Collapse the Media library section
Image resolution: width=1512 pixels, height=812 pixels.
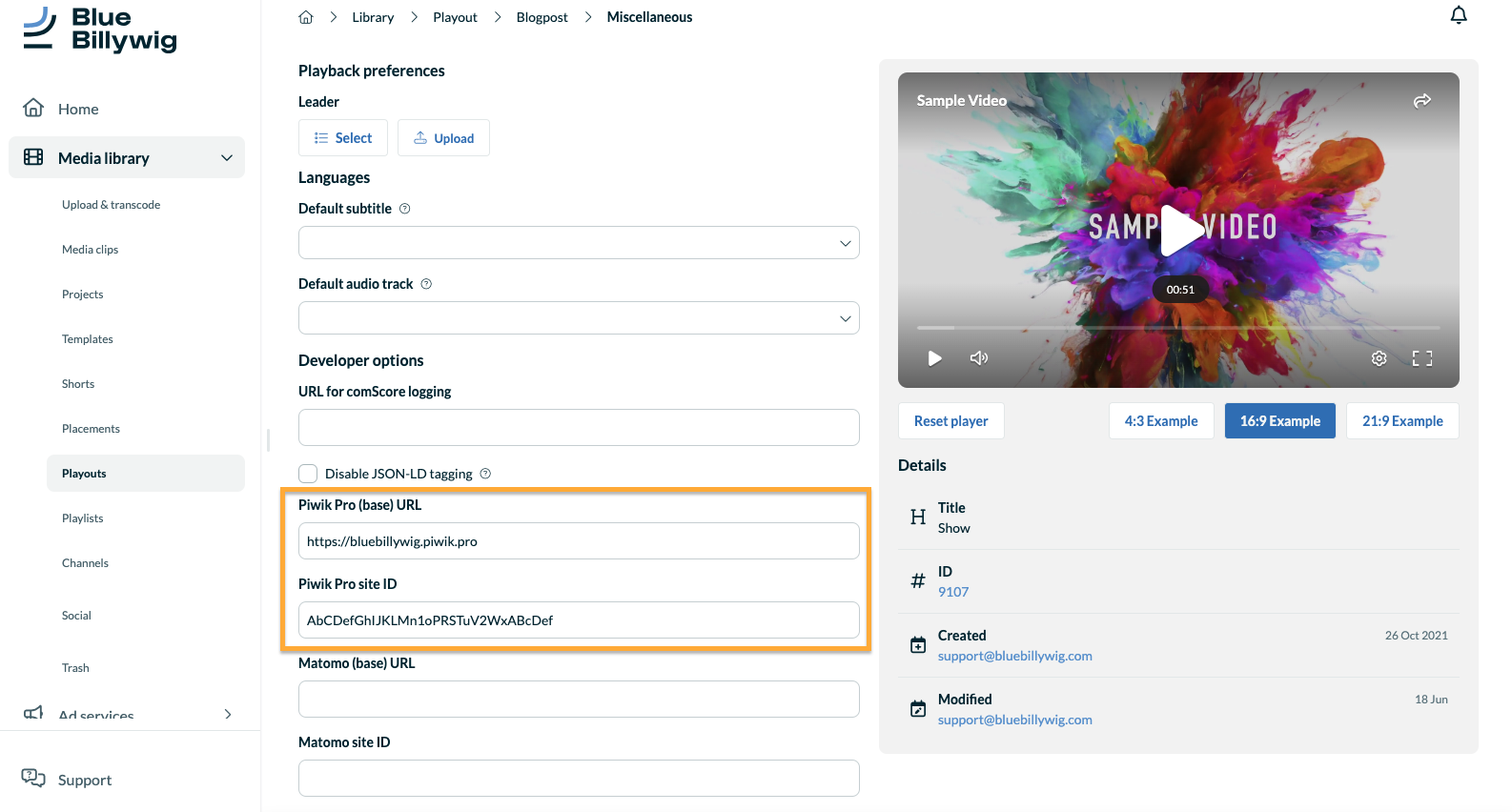tap(227, 158)
